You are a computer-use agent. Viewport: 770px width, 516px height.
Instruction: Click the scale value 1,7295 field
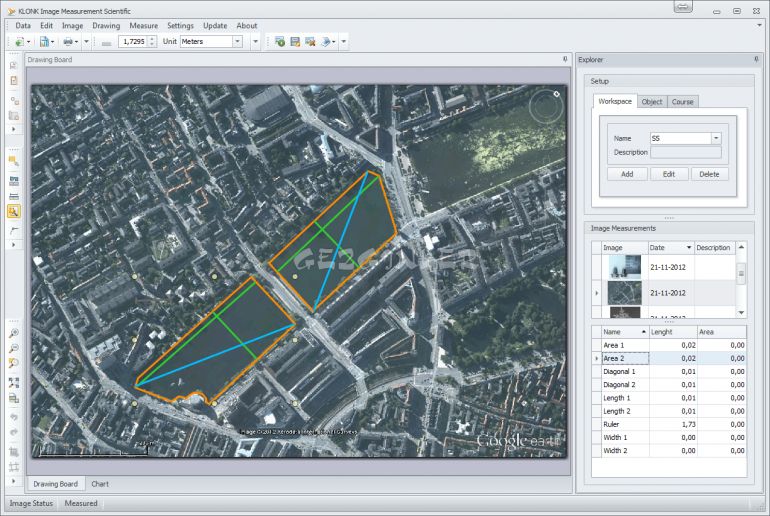tap(133, 42)
